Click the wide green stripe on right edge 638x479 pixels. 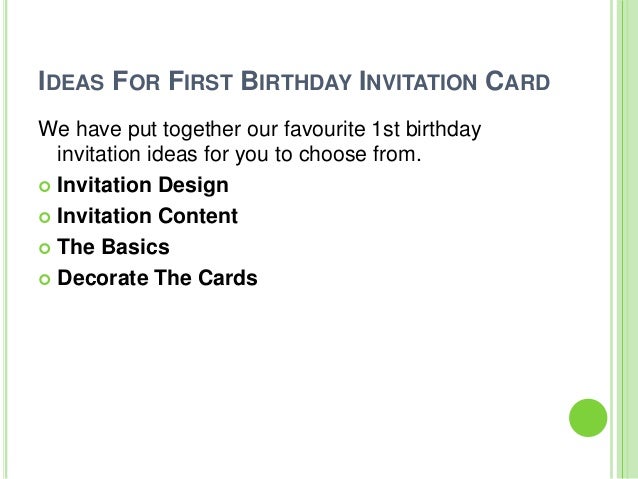(627, 239)
